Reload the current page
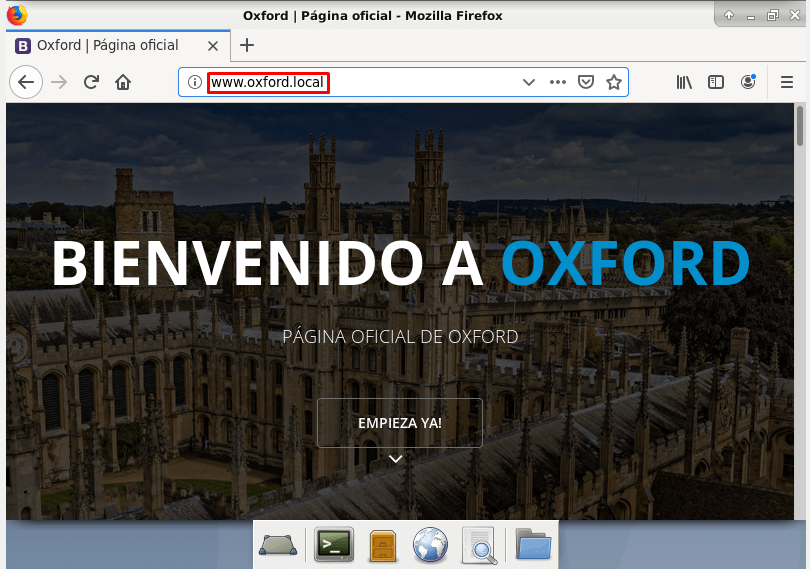This screenshot has width=810, height=569. pyautogui.click(x=91, y=82)
